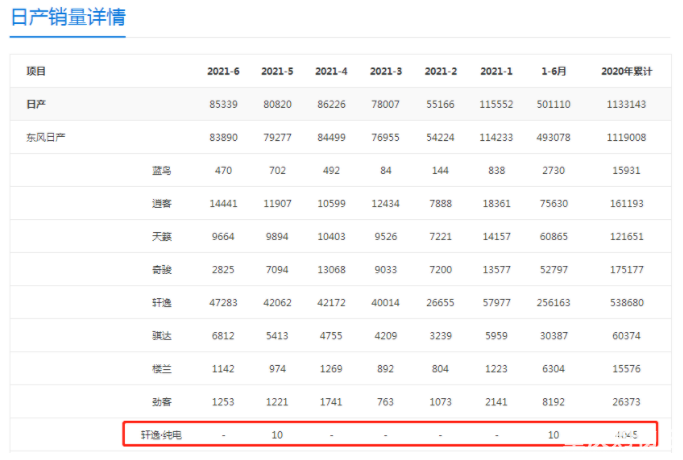This screenshot has height=460, width=683.
Task: Select the 逍客 model row label
Action: coord(162,203)
